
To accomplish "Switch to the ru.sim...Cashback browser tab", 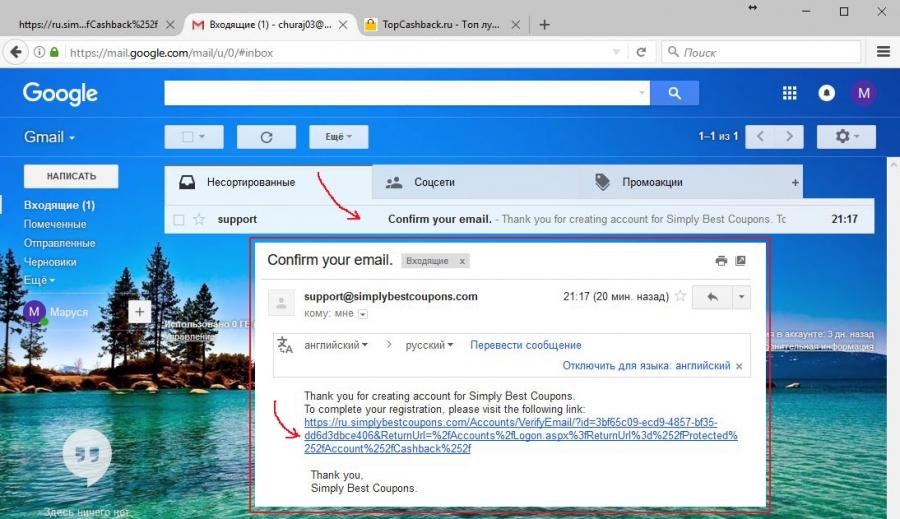I will pos(89,25).
